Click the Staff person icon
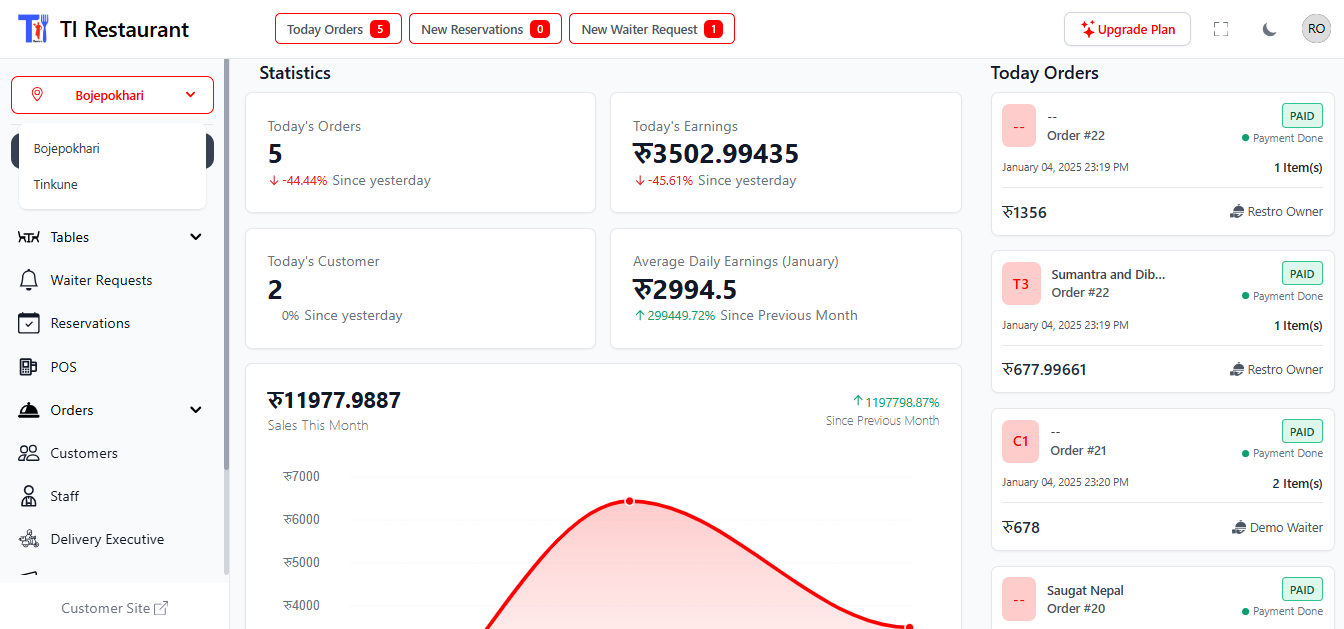The height and width of the screenshot is (629, 1344). point(29,496)
